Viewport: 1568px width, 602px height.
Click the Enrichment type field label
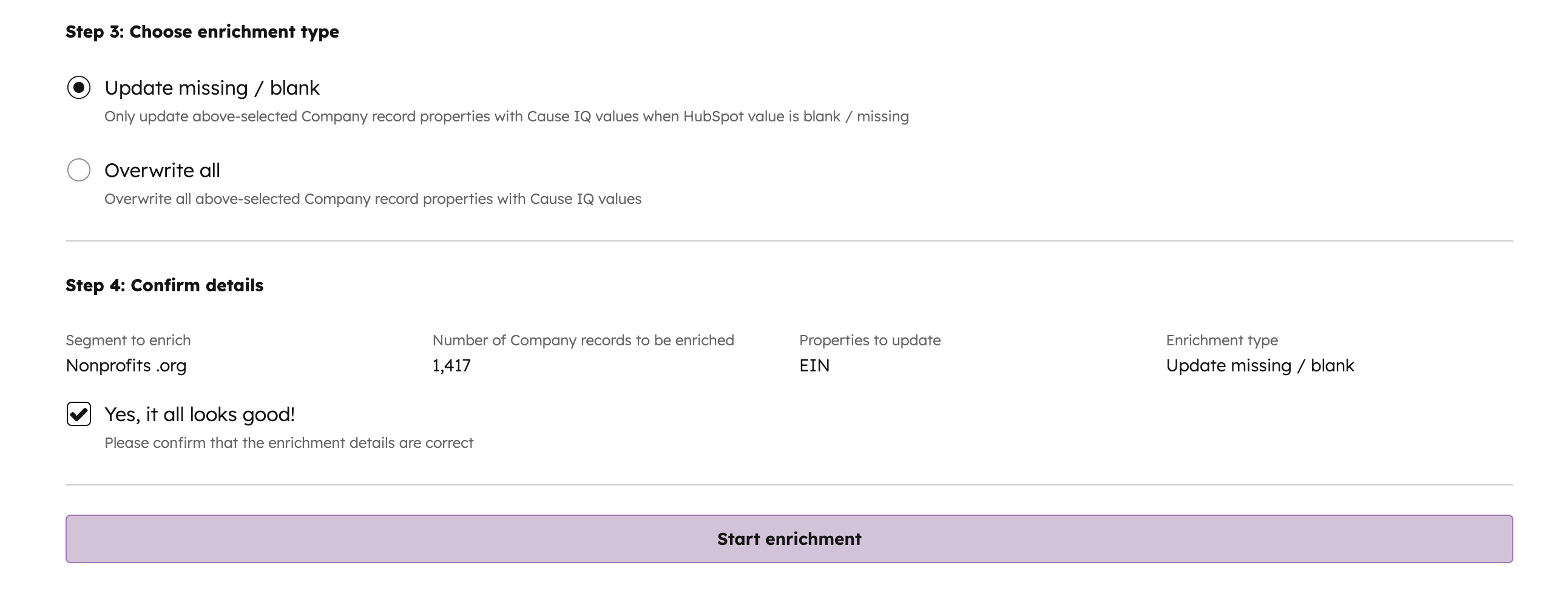coord(1222,340)
